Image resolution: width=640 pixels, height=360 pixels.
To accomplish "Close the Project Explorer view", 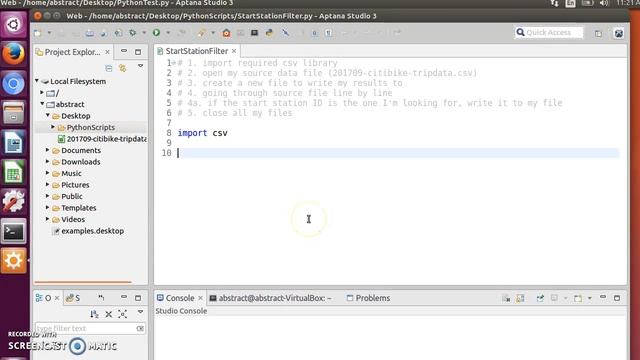I will coord(107,52).
